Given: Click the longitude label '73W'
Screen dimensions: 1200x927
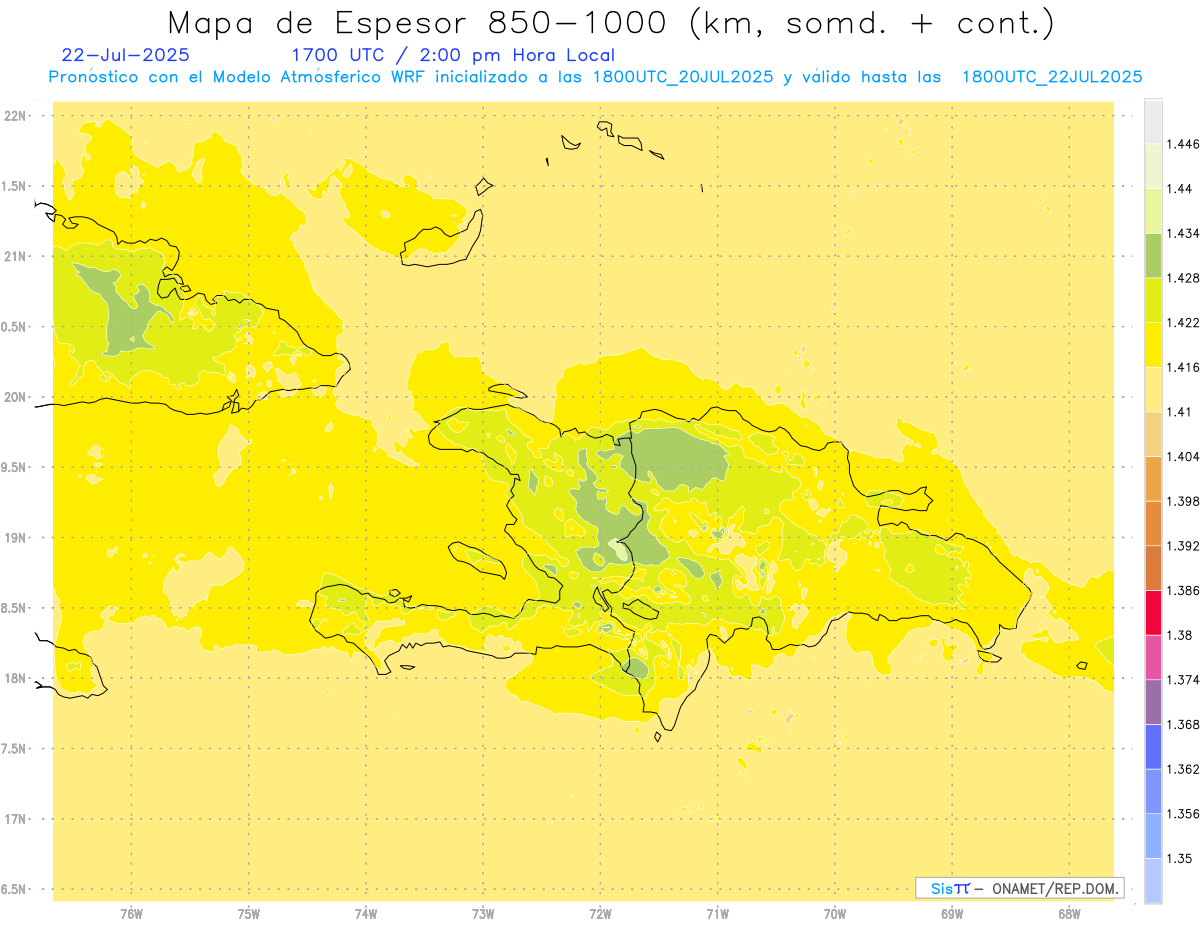Looking at the screenshot, I should pos(483,913).
